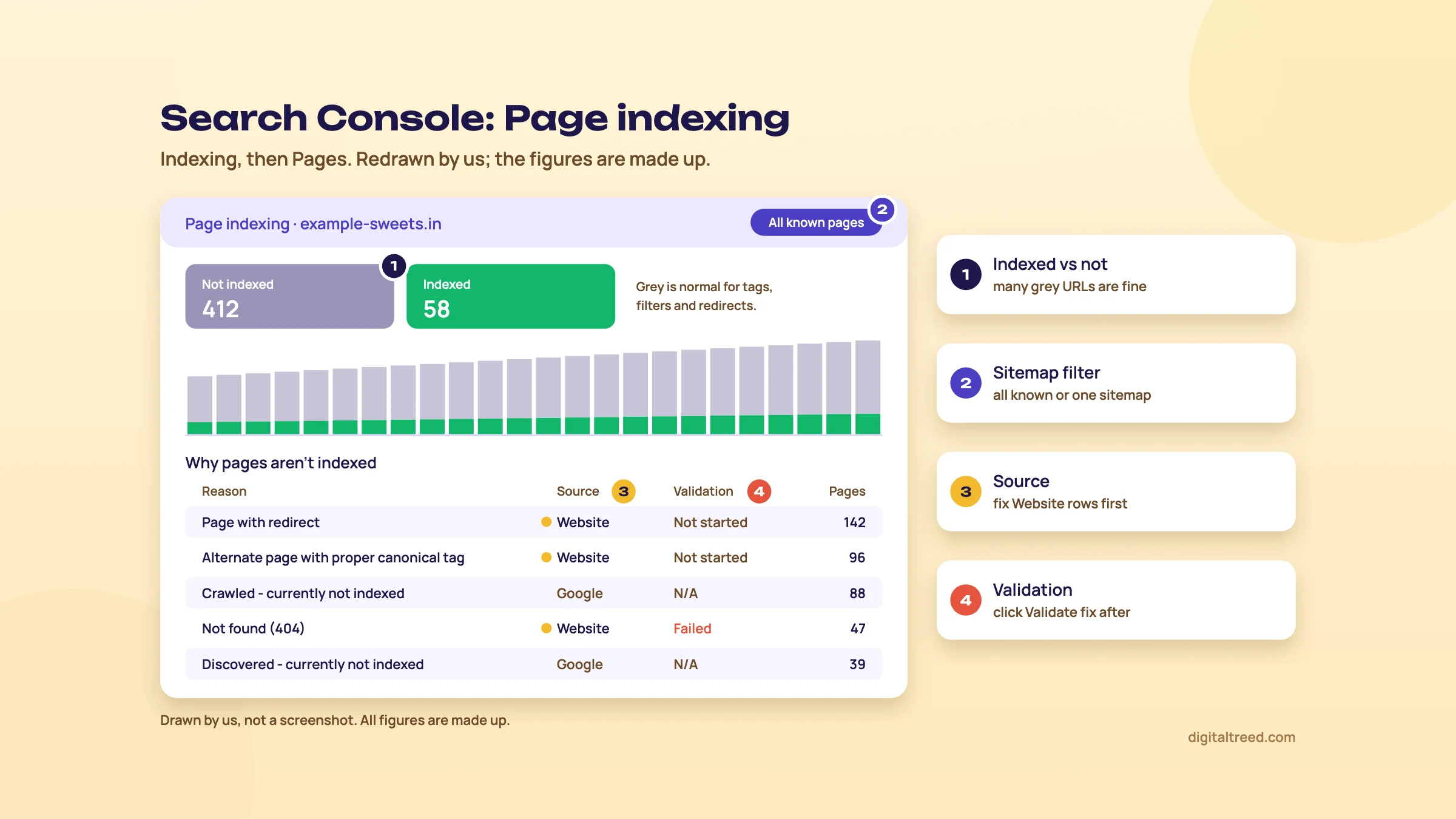The height and width of the screenshot is (819, 1456).
Task: Click Google source in Discovered row
Action: pyautogui.click(x=579, y=664)
